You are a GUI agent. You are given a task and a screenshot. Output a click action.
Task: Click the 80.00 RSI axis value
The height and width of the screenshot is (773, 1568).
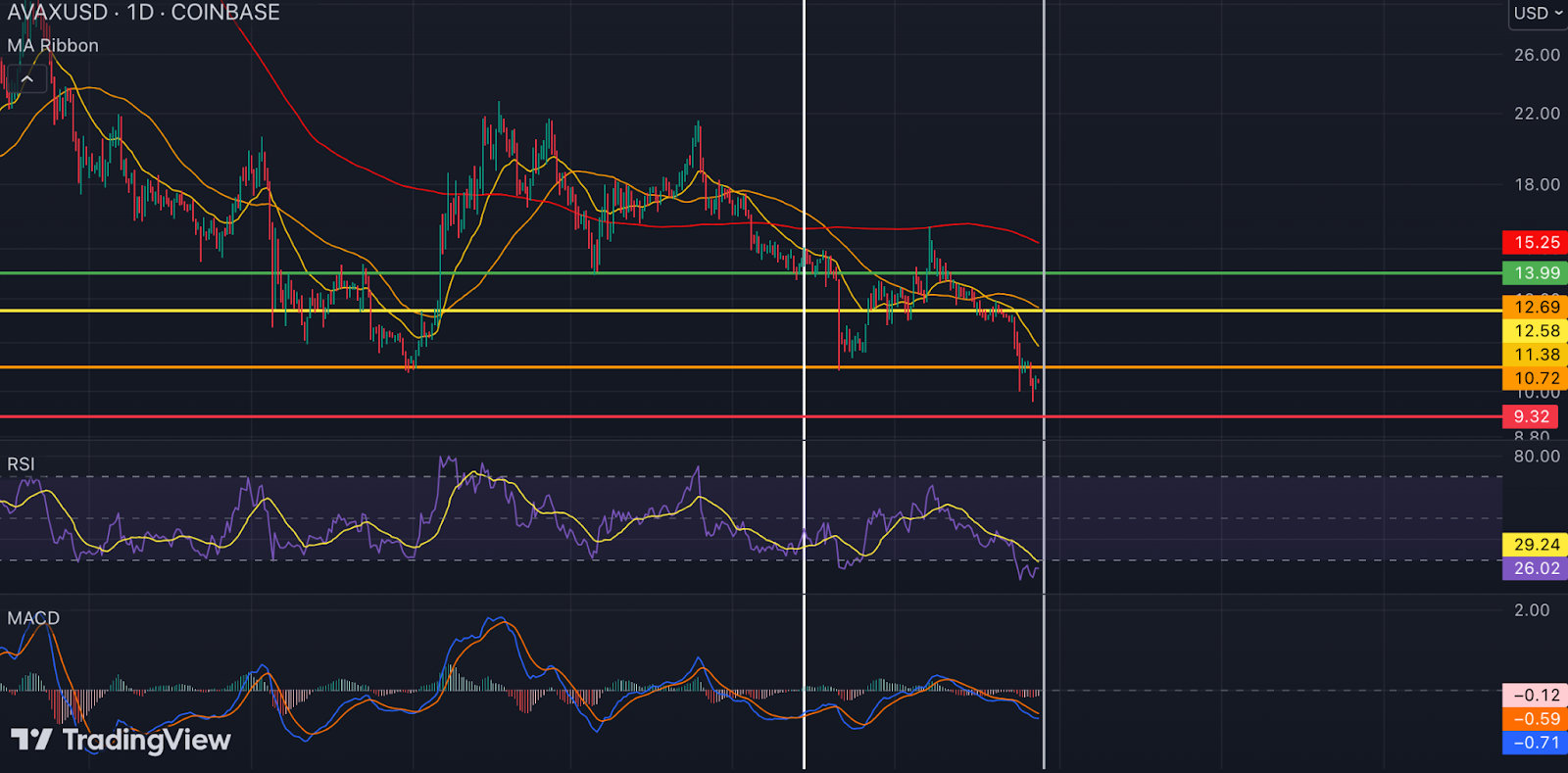point(1537,457)
